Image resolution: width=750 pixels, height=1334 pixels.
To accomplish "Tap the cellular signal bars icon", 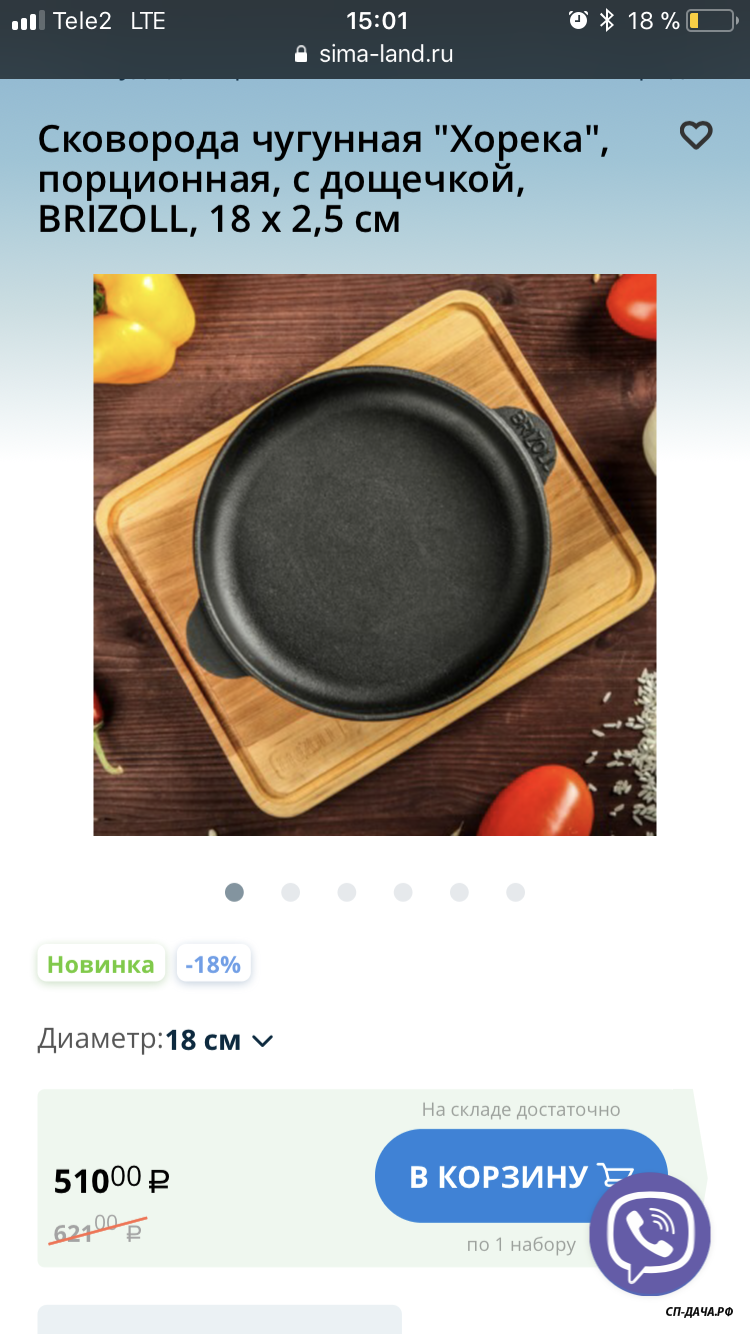I will 28,21.
